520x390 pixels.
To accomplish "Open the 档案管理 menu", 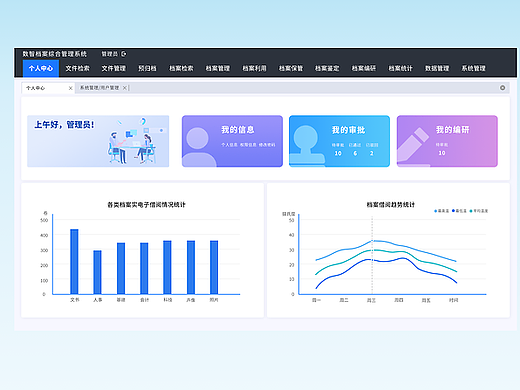I will 218,68.
